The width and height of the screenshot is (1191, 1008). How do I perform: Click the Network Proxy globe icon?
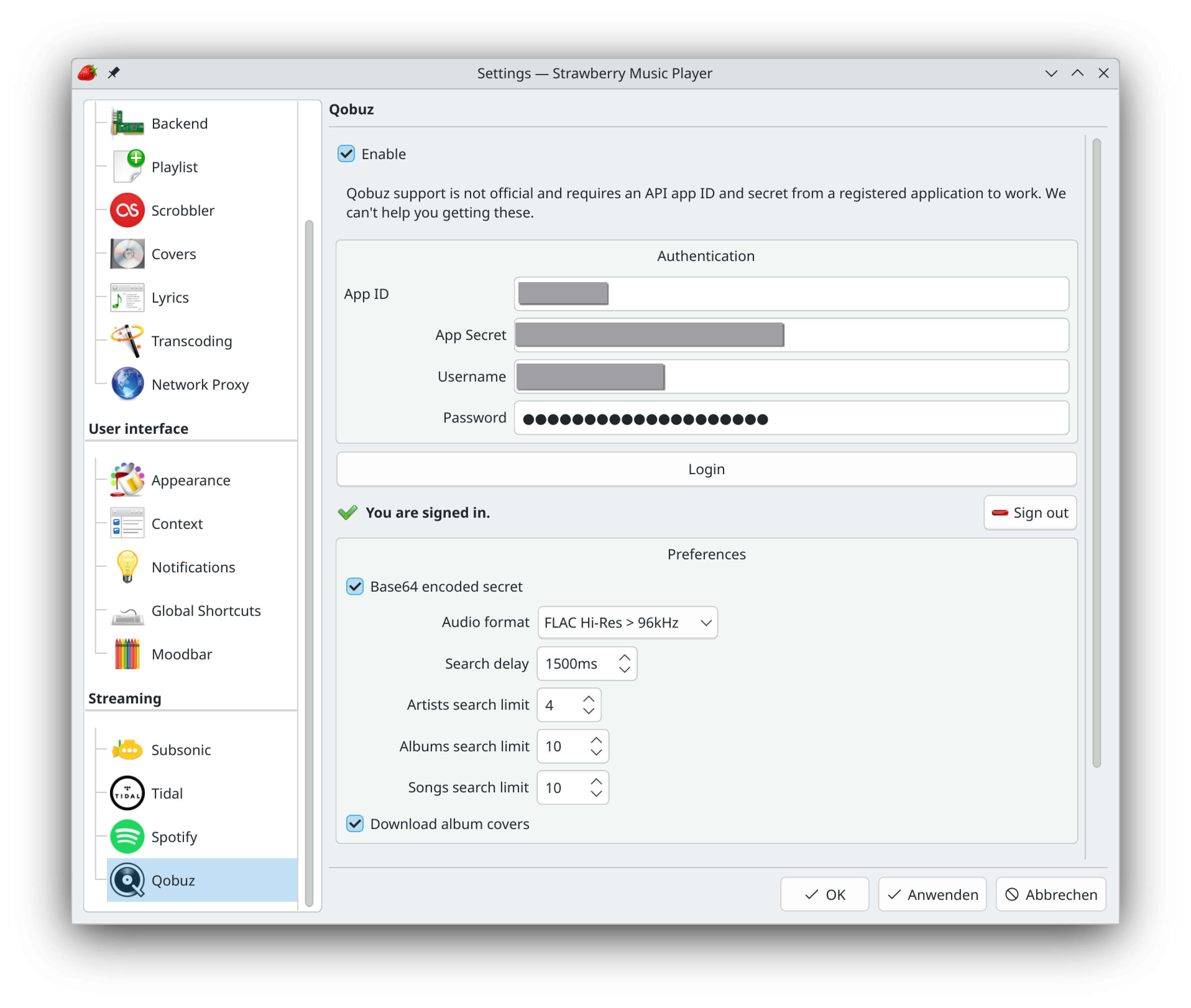tap(127, 384)
